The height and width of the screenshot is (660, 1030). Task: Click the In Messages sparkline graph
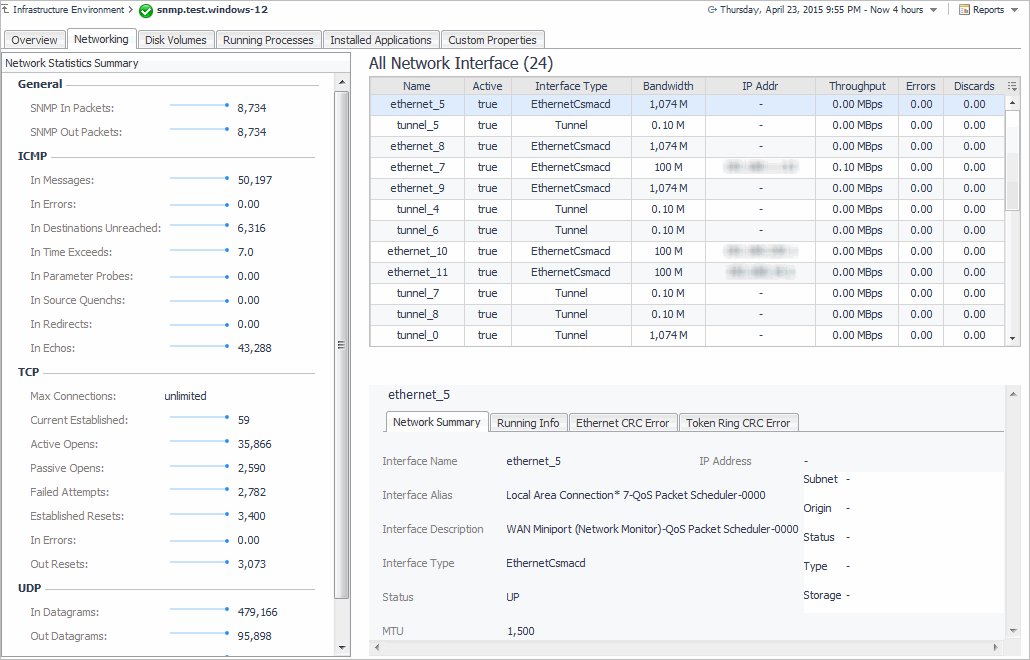tap(199, 178)
